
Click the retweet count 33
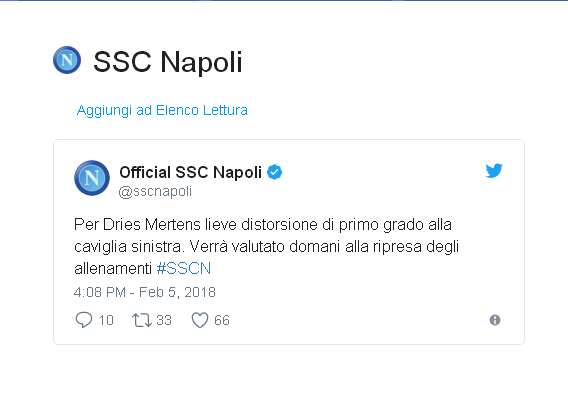[164, 320]
